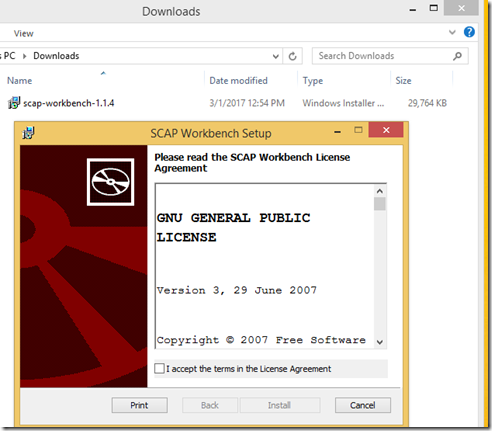Image resolution: width=492 pixels, height=431 pixels.
Task: Accept the License Agreement terms checkbox
Action: point(159,368)
